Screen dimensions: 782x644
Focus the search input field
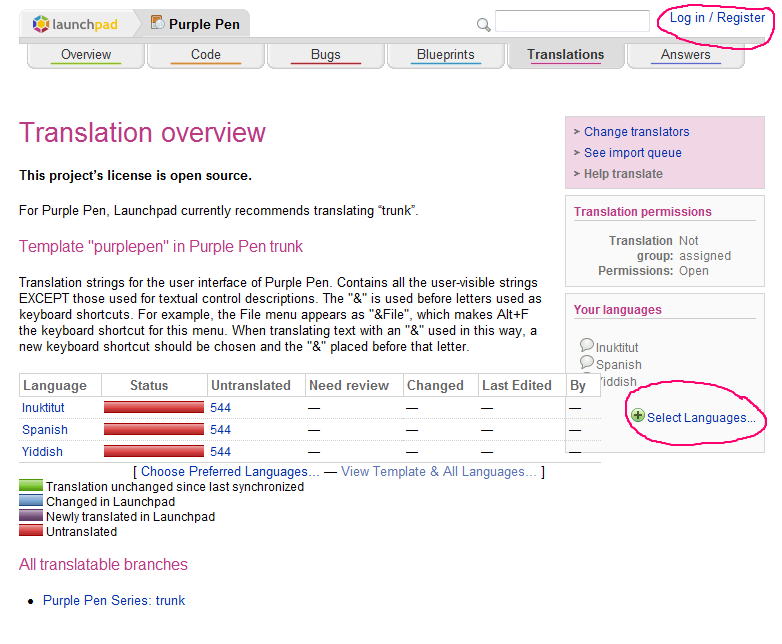[x=572, y=21]
